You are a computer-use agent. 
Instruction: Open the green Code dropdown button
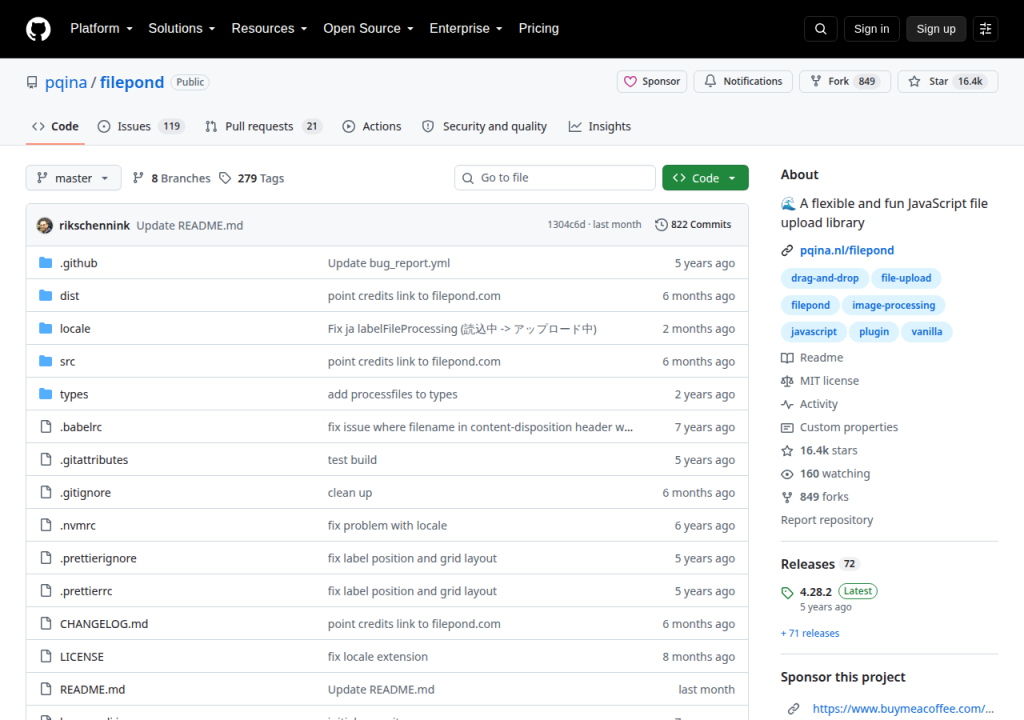705,178
